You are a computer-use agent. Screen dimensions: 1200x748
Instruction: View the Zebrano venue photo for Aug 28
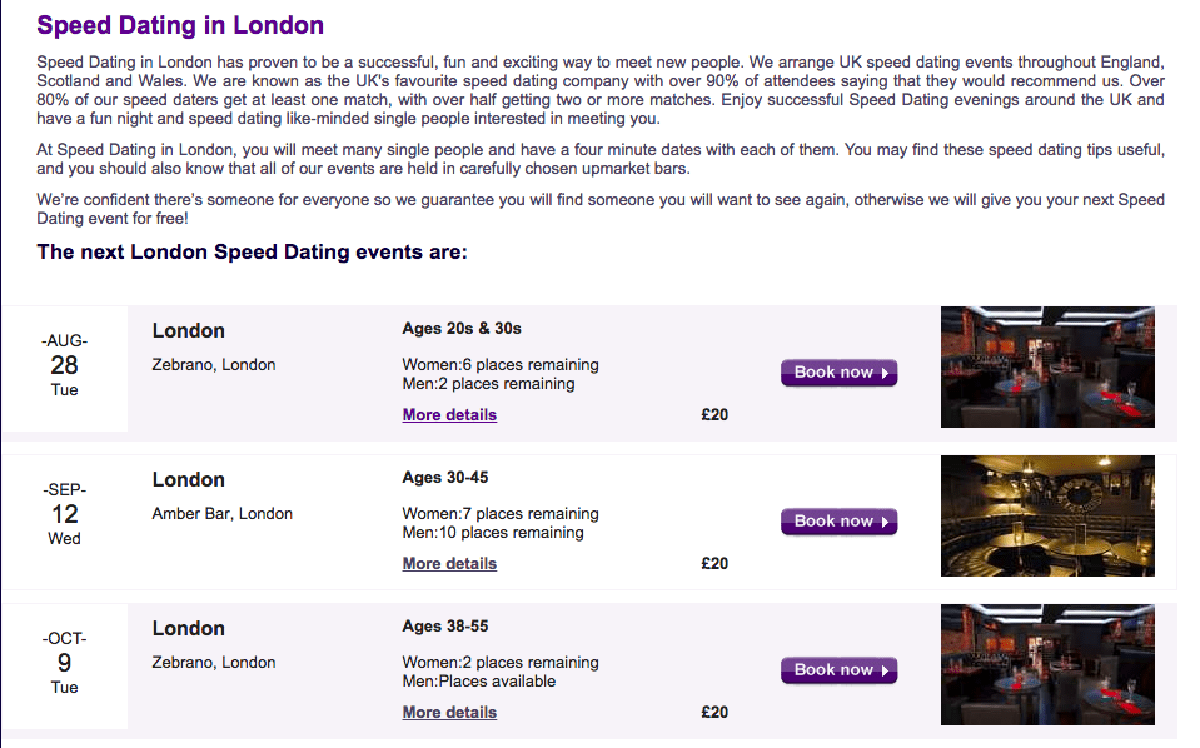pyautogui.click(x=1048, y=367)
